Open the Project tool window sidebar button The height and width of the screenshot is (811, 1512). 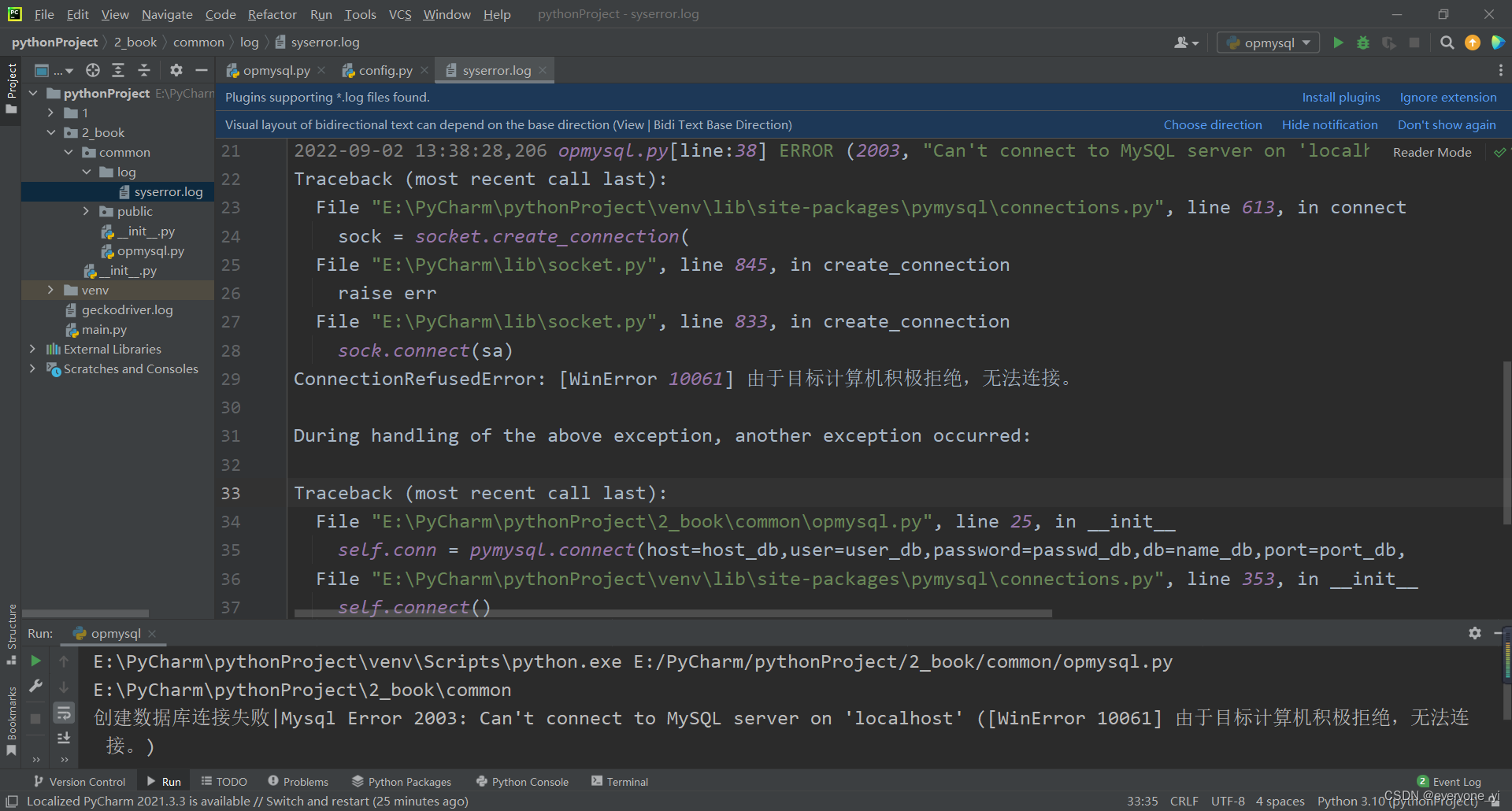pos(11,87)
